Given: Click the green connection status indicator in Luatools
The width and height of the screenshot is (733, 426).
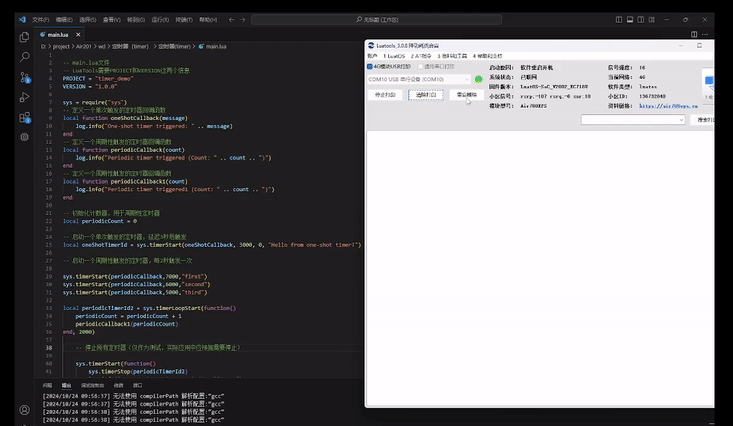Looking at the screenshot, I should (x=479, y=79).
